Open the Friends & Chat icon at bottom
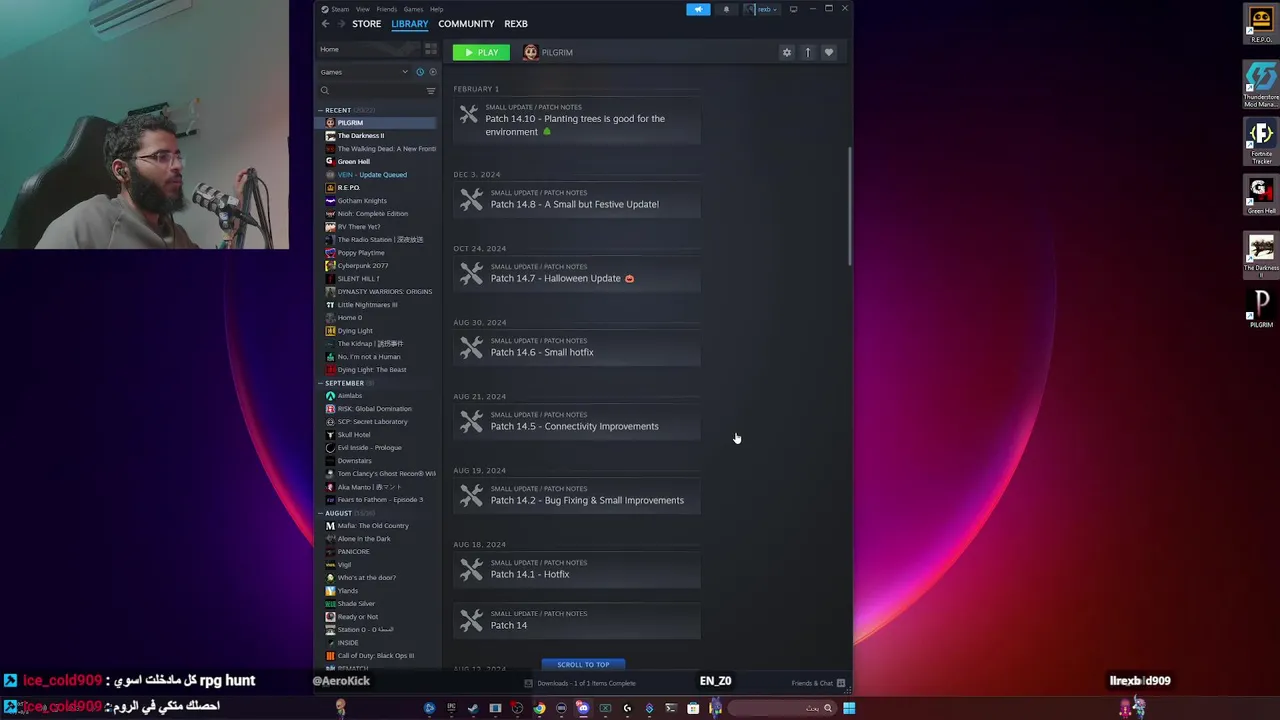This screenshot has height=720, width=1280. pos(841,683)
